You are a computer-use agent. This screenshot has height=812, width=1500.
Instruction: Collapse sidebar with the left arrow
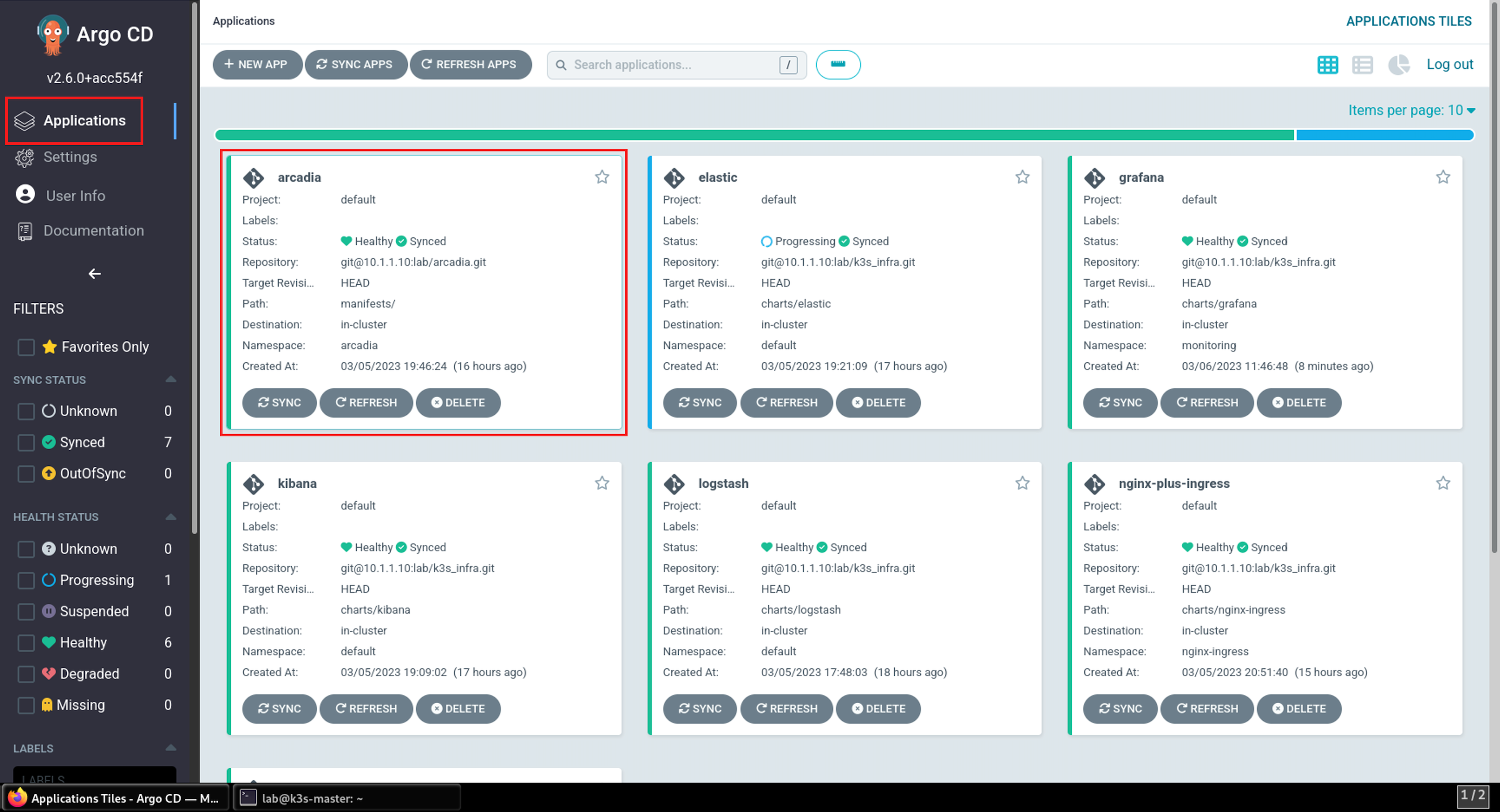94,274
